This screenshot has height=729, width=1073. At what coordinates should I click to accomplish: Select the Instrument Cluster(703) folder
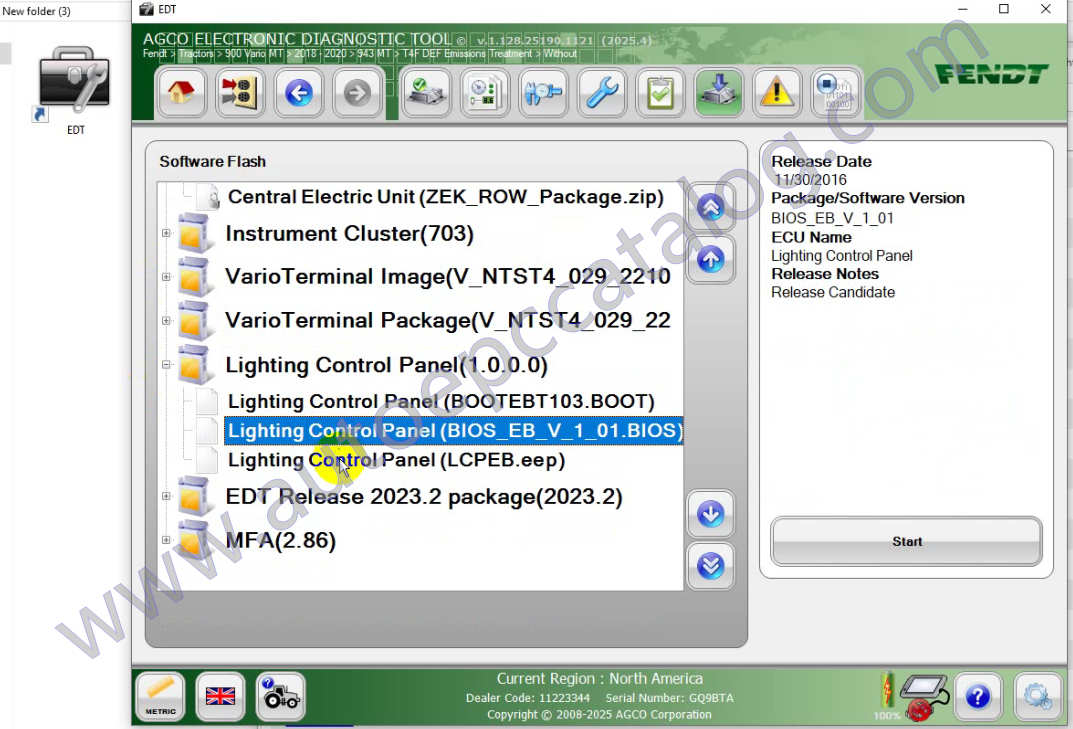[350, 234]
